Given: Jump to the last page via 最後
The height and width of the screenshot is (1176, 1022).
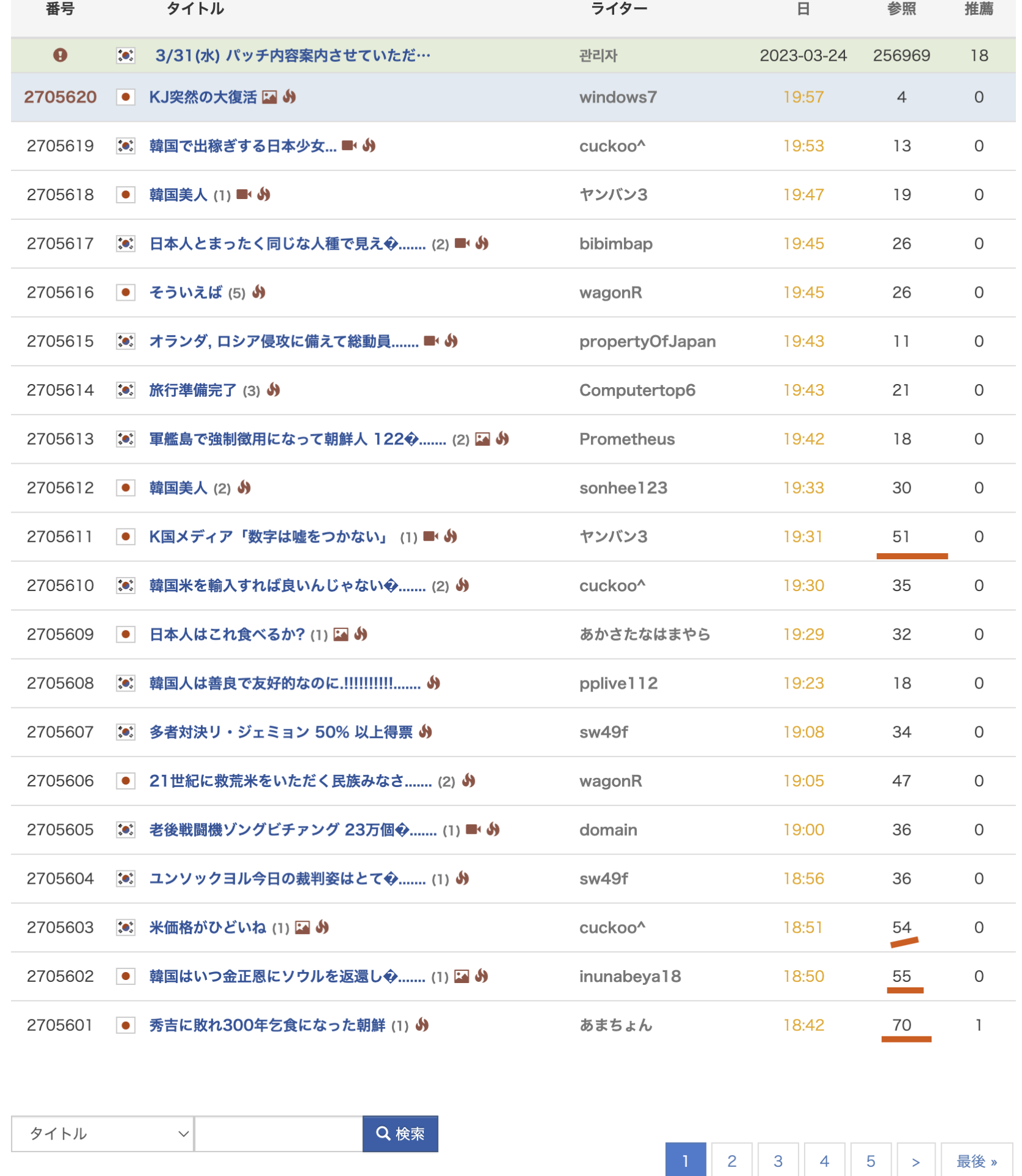Looking at the screenshot, I should (977, 1161).
